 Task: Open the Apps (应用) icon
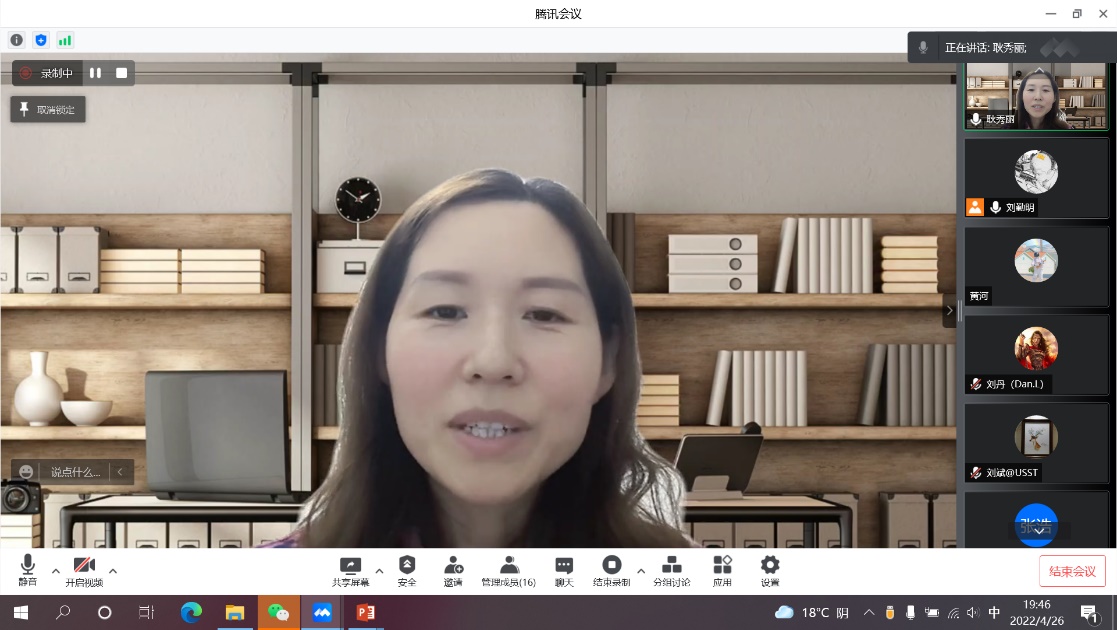point(722,571)
